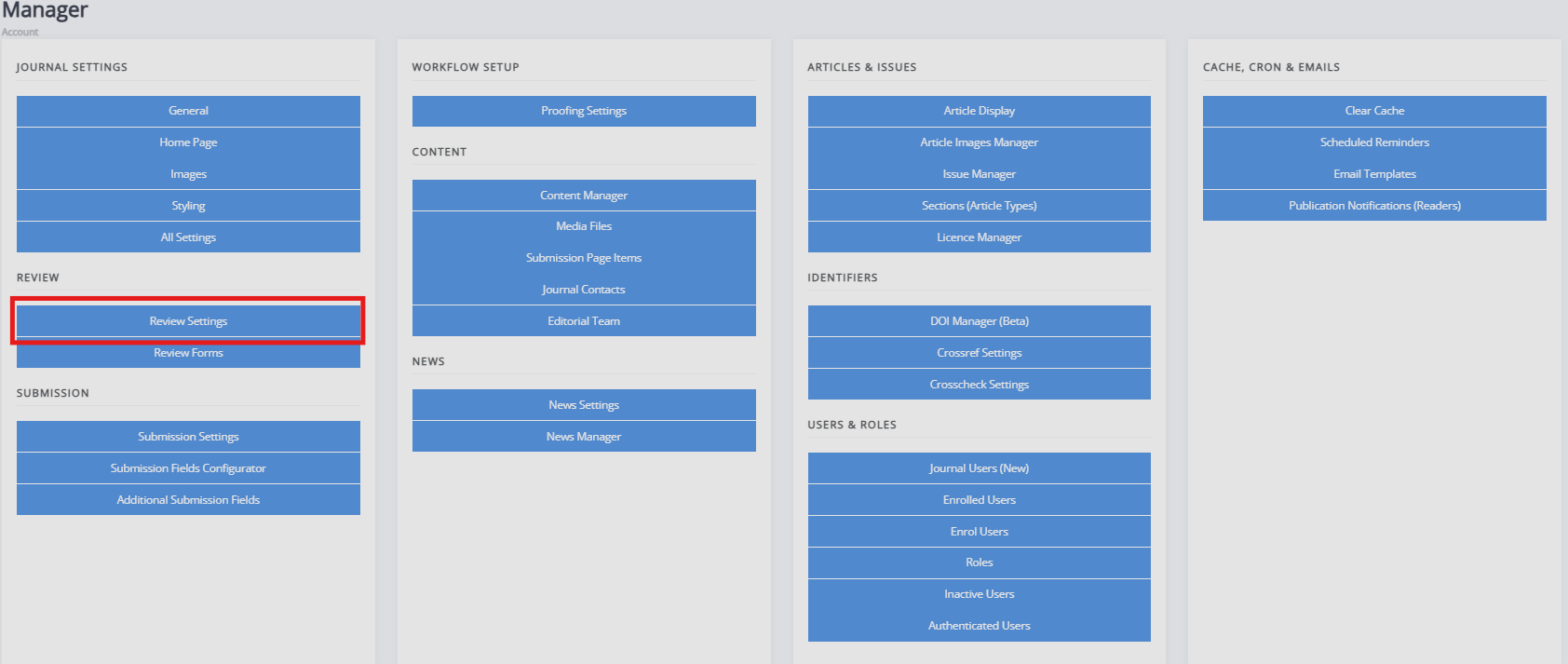Viewport: 1568px width, 664px height.
Task: Open Scheduled Reminders
Action: 1374,142
